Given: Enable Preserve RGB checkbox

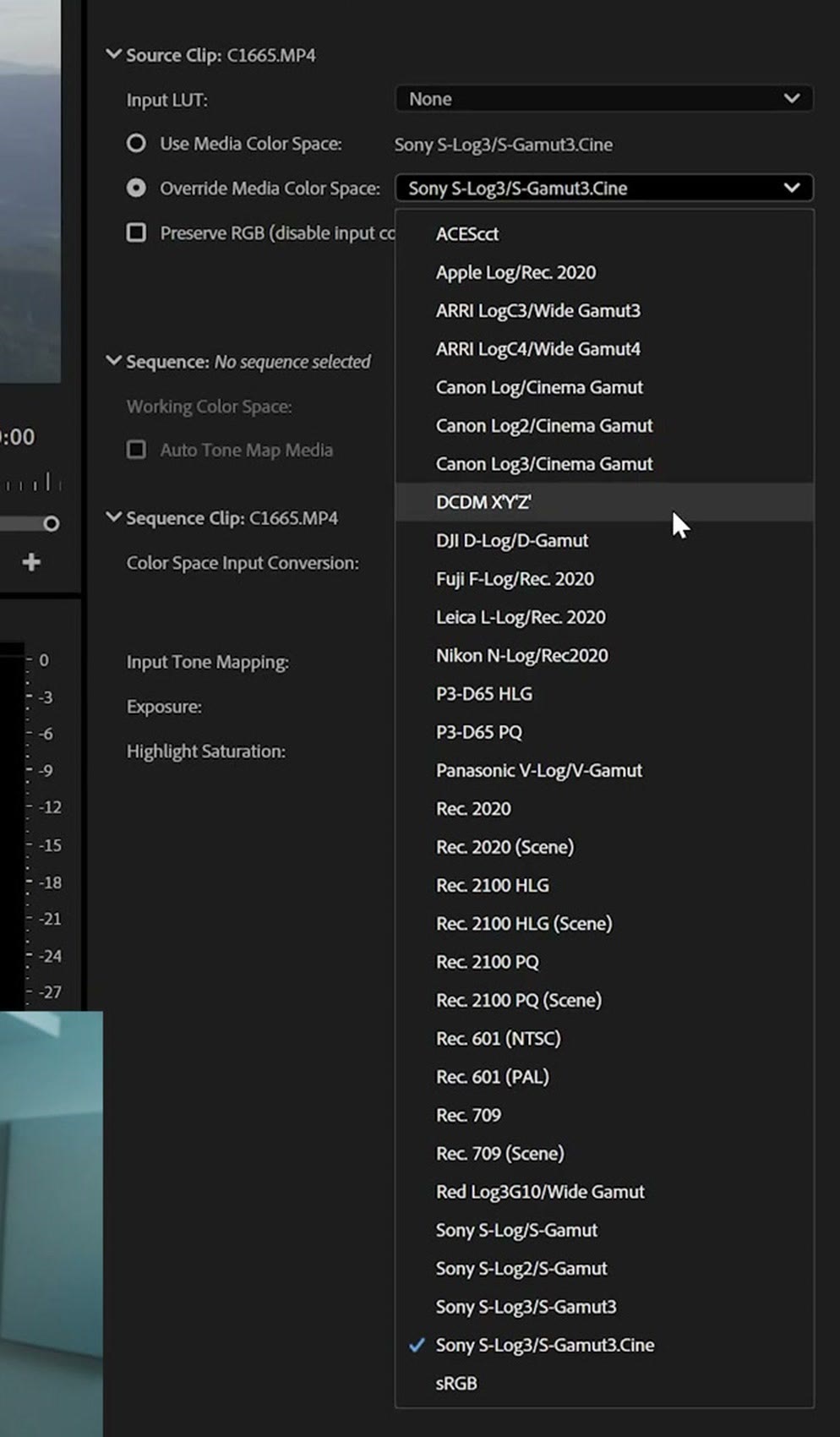Looking at the screenshot, I should (x=136, y=232).
